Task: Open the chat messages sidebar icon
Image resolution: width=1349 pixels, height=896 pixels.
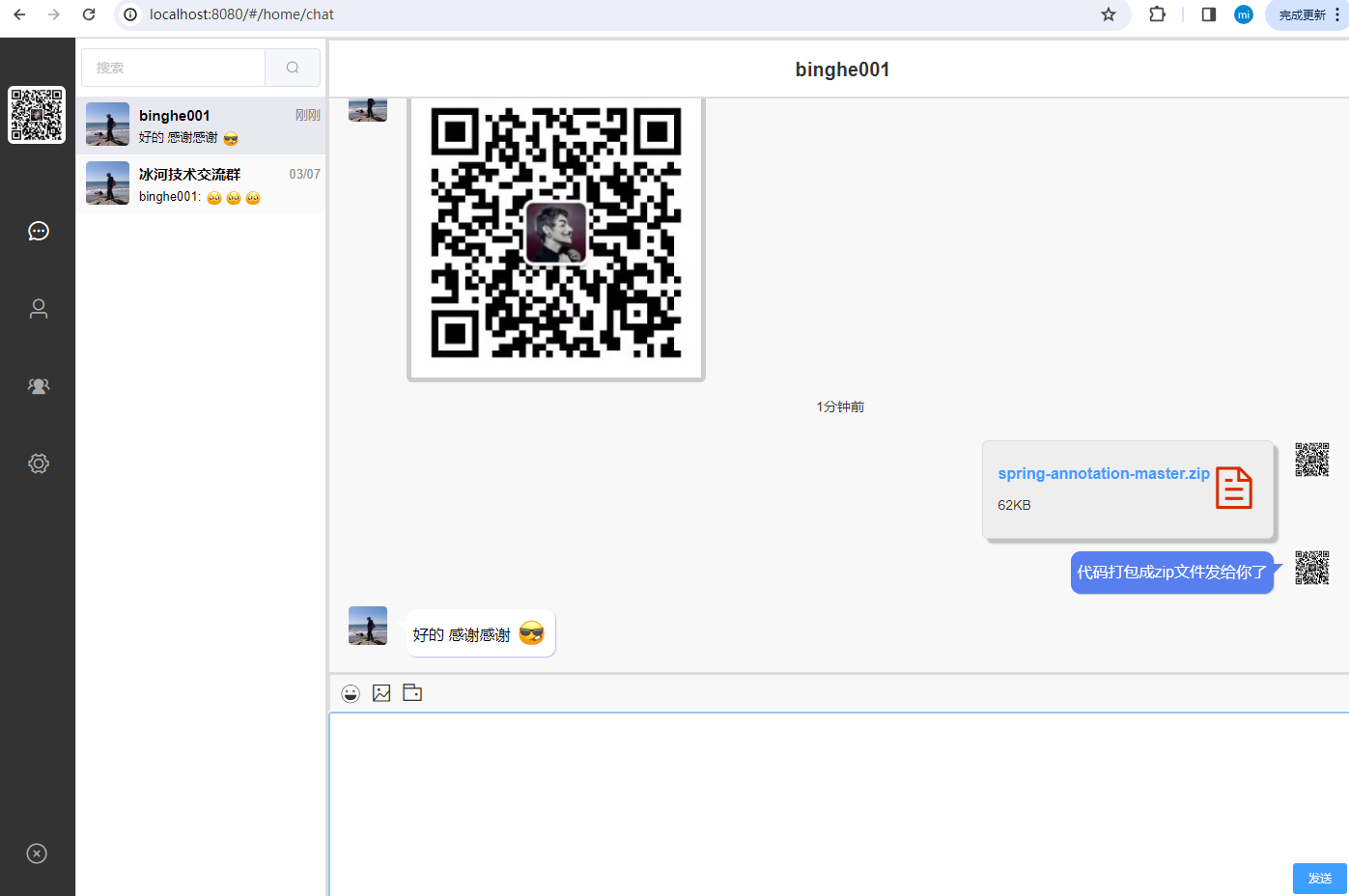Action: 39,231
